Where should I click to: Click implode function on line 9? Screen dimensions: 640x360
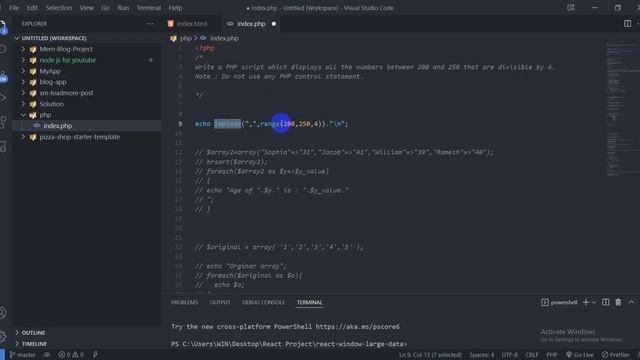[227, 124]
